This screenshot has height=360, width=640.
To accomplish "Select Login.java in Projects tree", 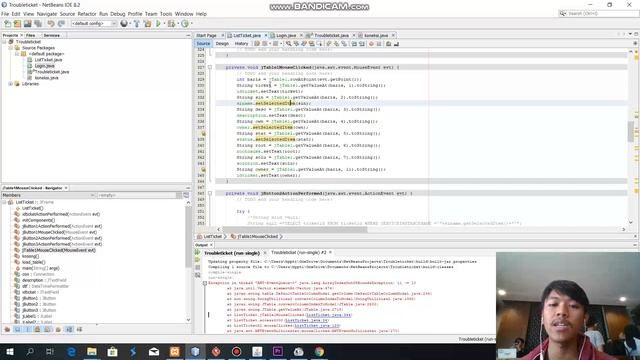I will (44, 66).
